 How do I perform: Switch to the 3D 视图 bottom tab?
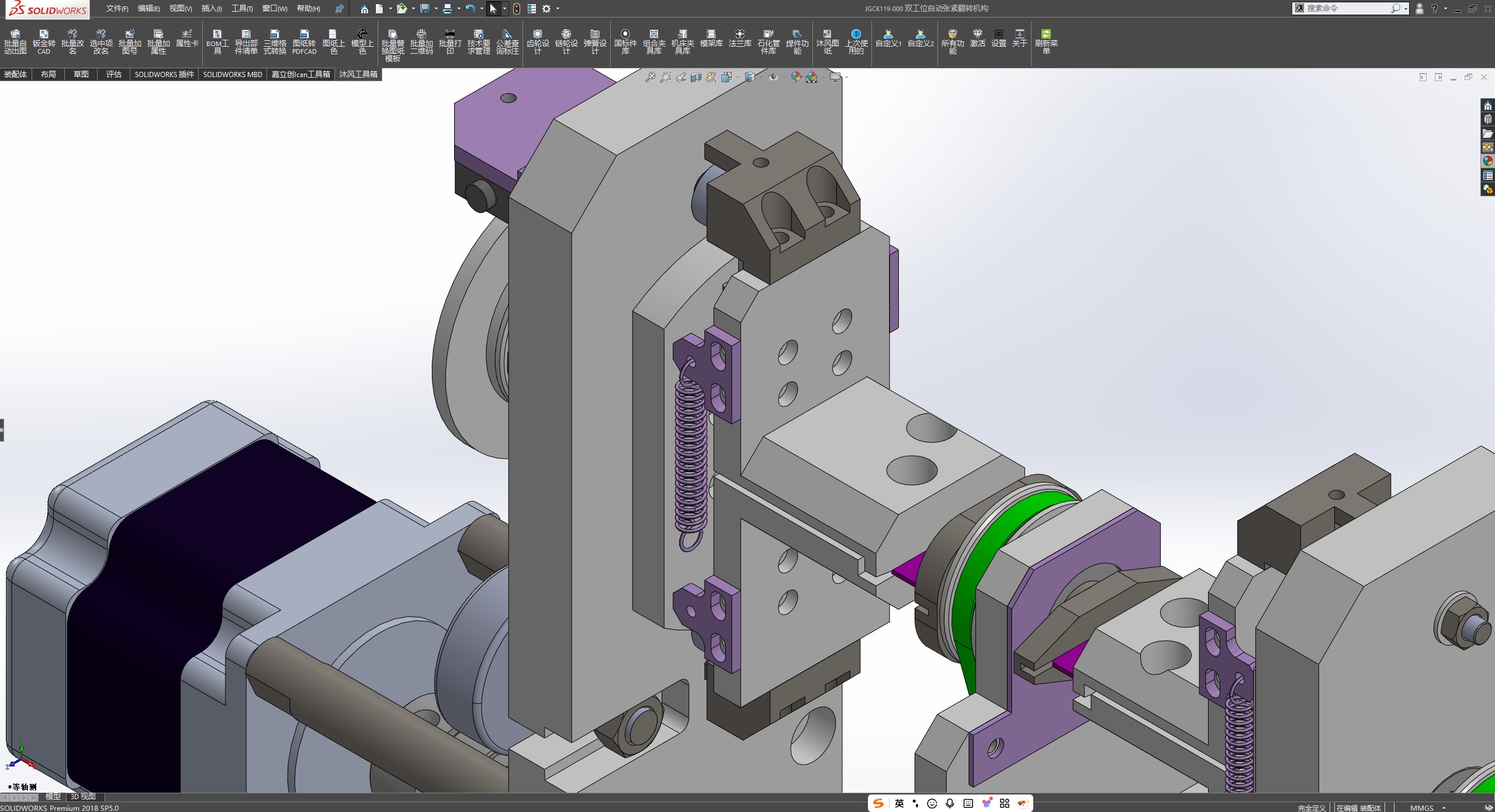click(x=83, y=796)
